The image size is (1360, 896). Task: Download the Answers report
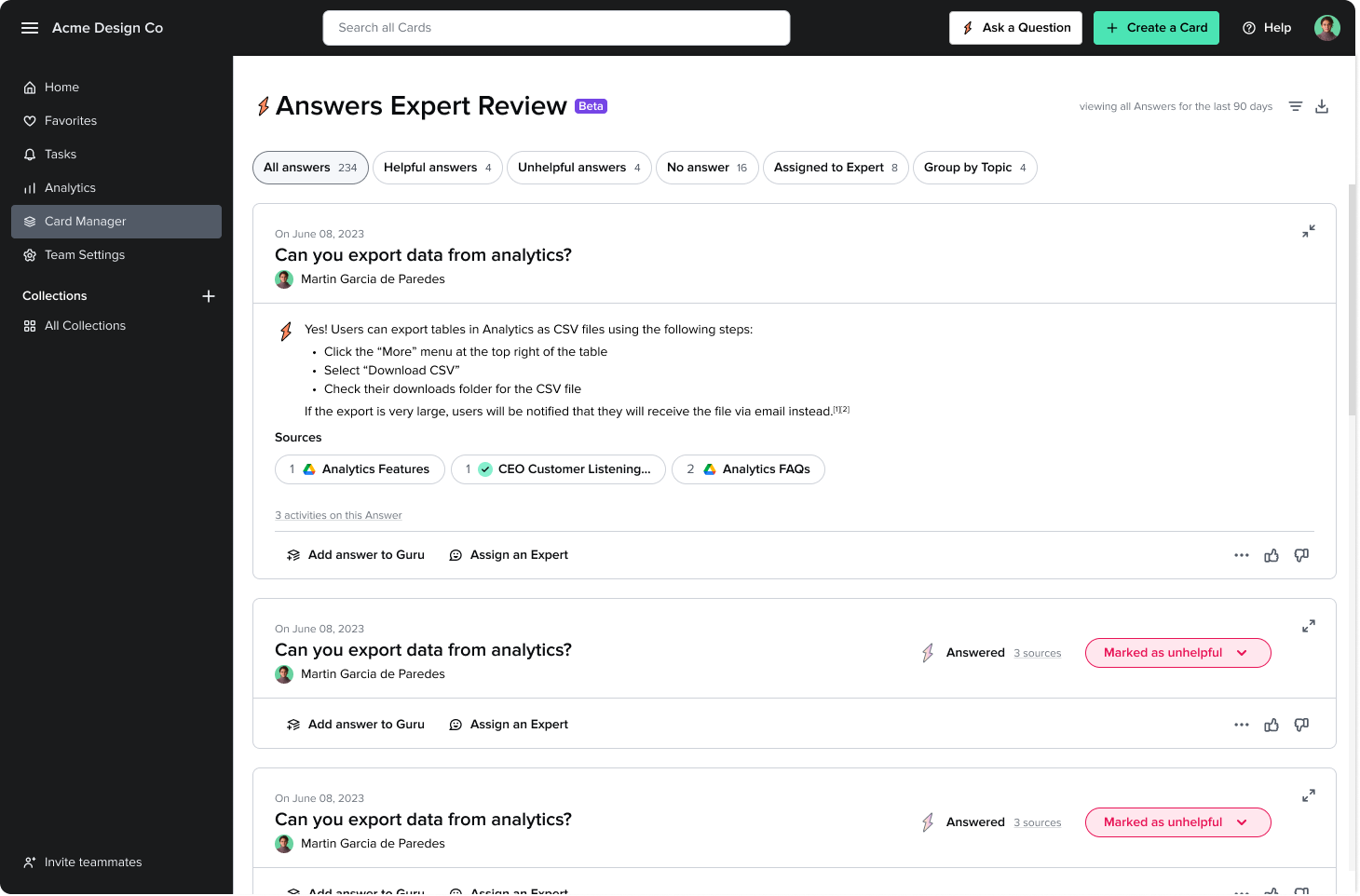1322,106
